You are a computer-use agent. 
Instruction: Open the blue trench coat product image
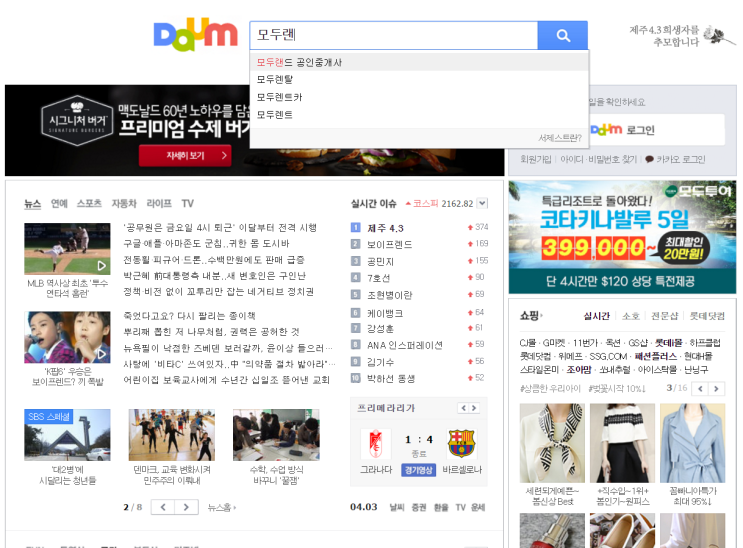(x=692, y=443)
